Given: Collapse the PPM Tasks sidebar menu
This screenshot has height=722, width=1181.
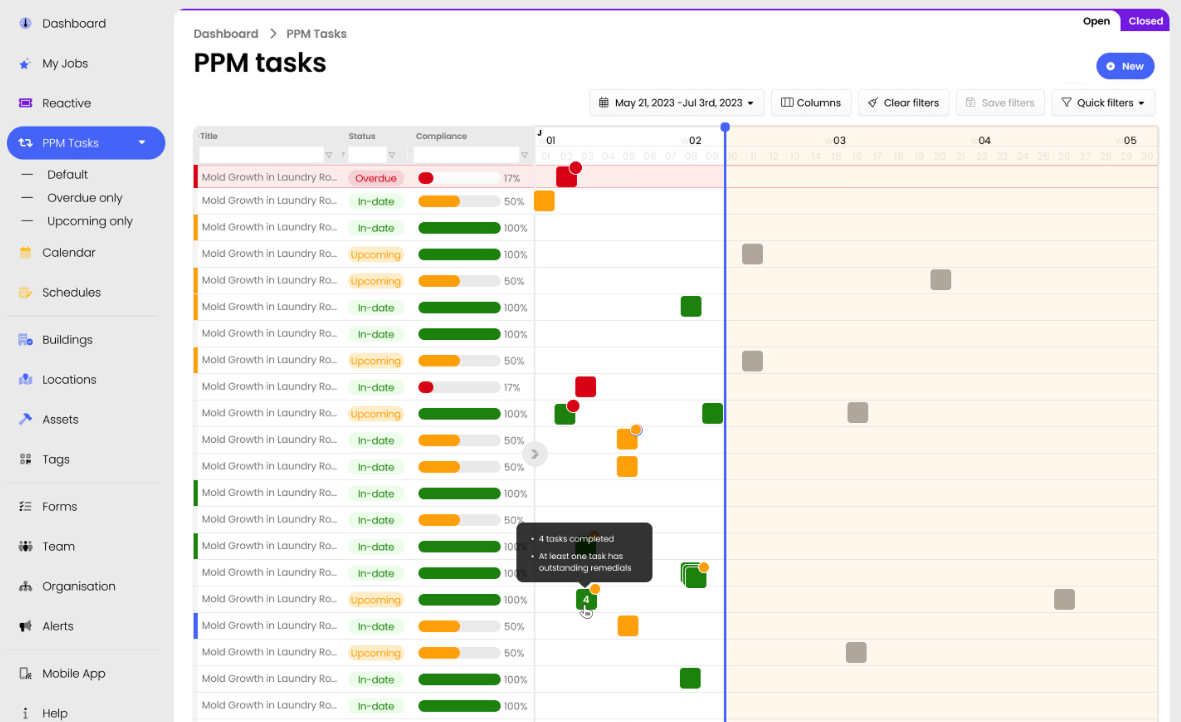Looking at the screenshot, I should [x=141, y=142].
